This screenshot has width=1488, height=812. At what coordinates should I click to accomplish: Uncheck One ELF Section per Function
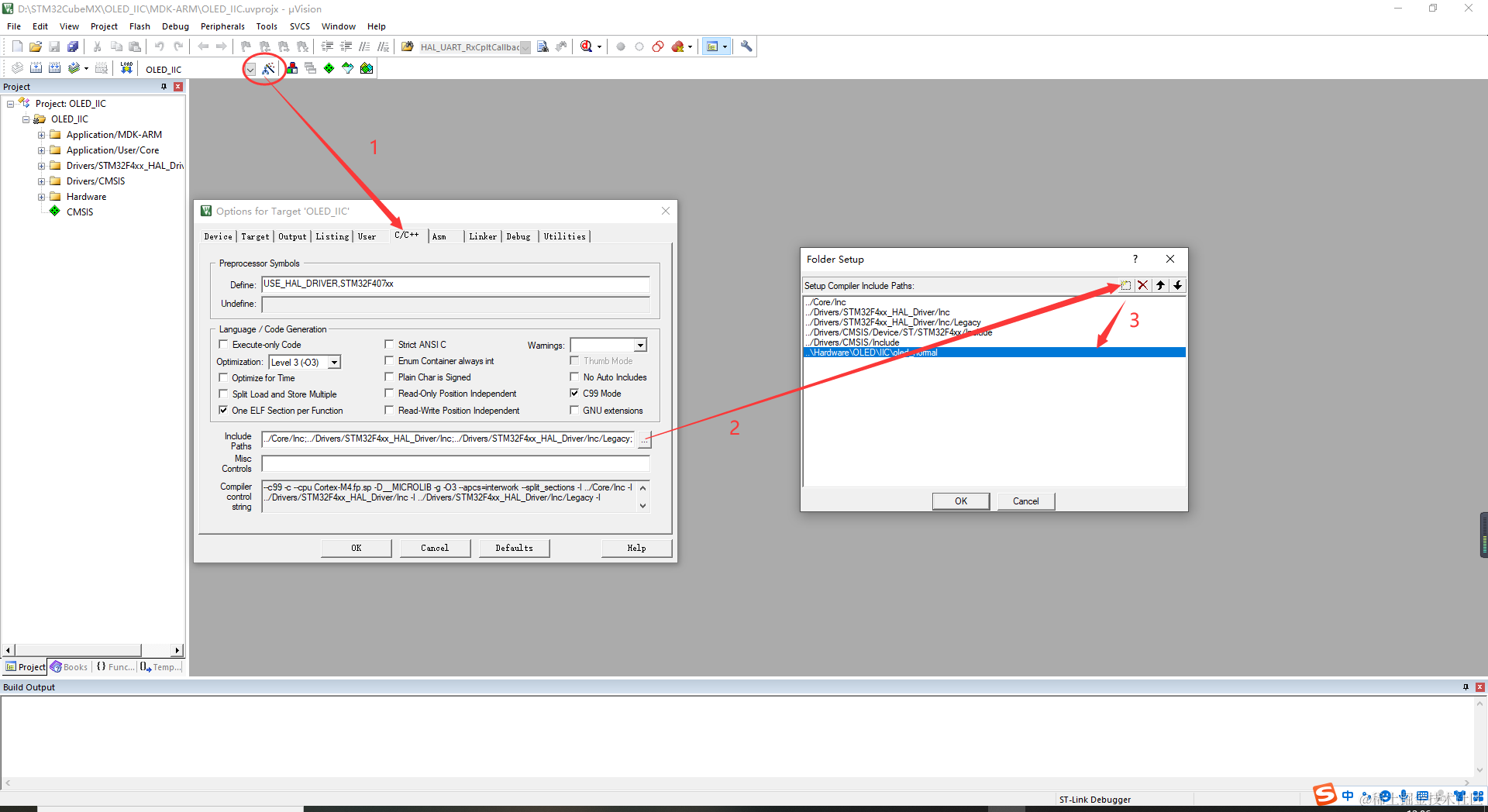point(224,410)
